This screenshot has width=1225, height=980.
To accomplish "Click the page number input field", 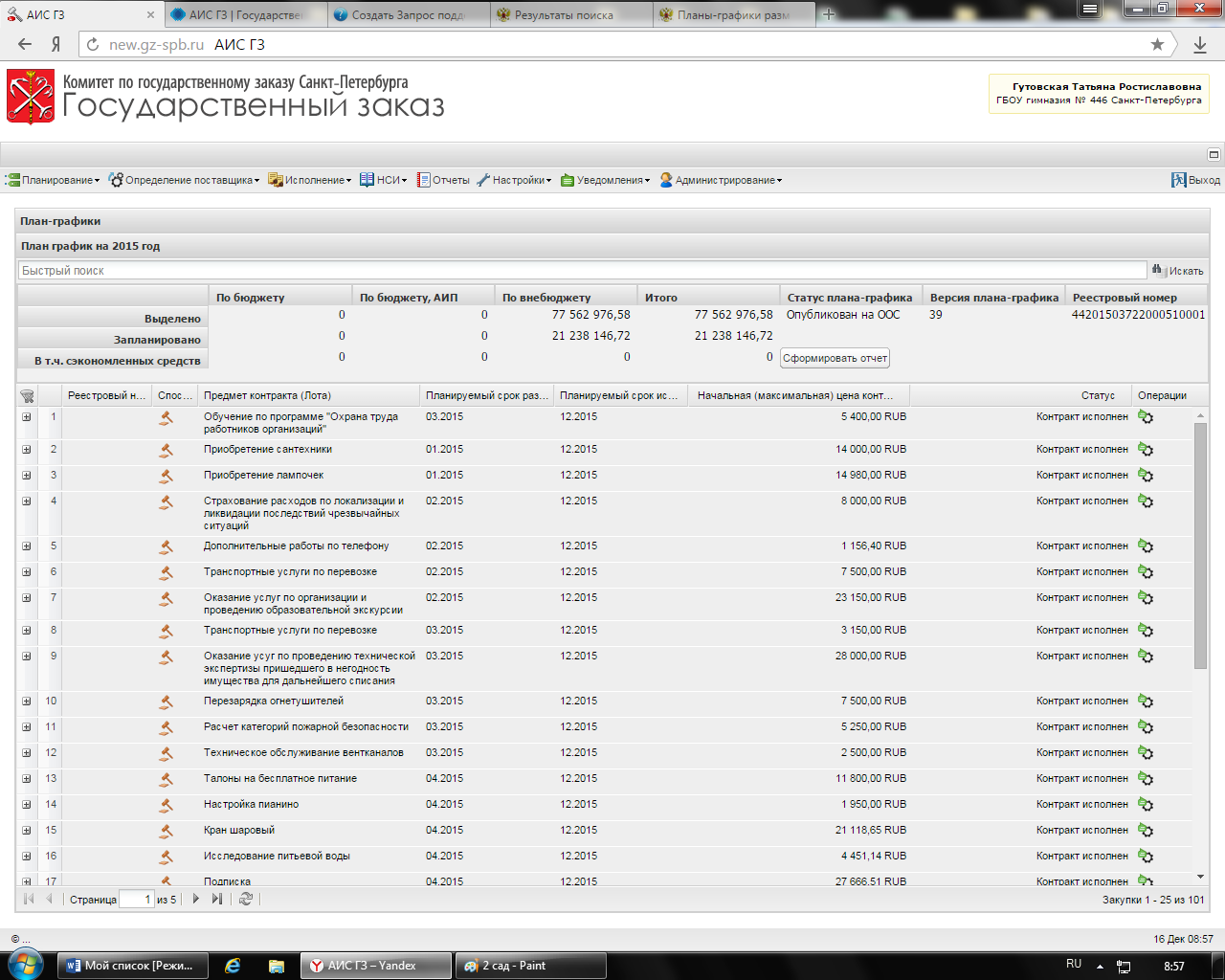I will click(x=136, y=900).
